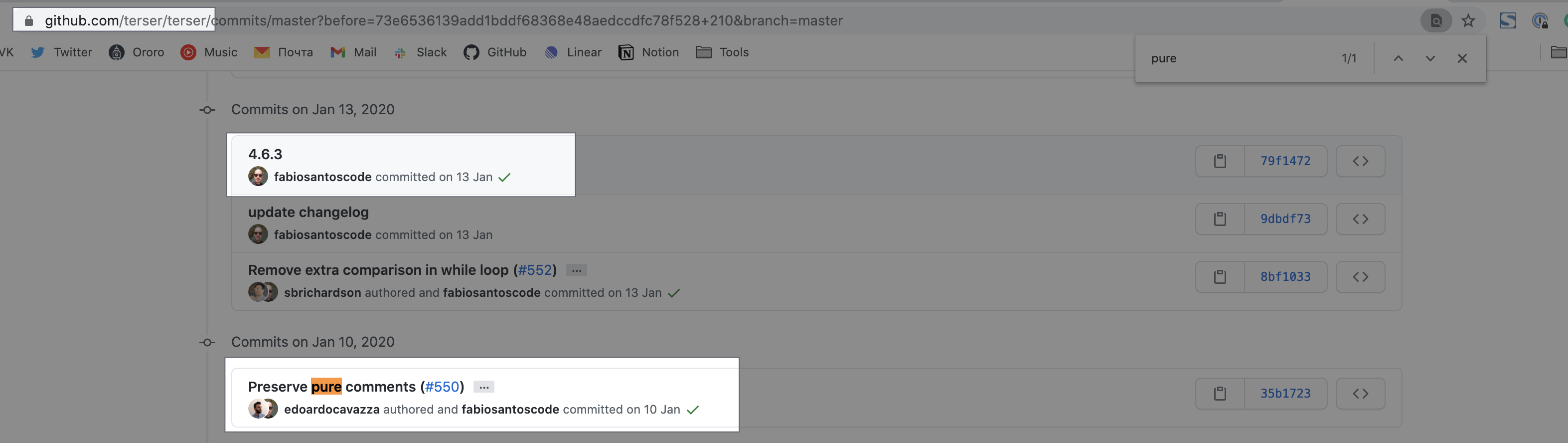Viewport: 1568px width, 443px height.
Task: Open the Tools bookmarks folder
Action: coord(722,52)
